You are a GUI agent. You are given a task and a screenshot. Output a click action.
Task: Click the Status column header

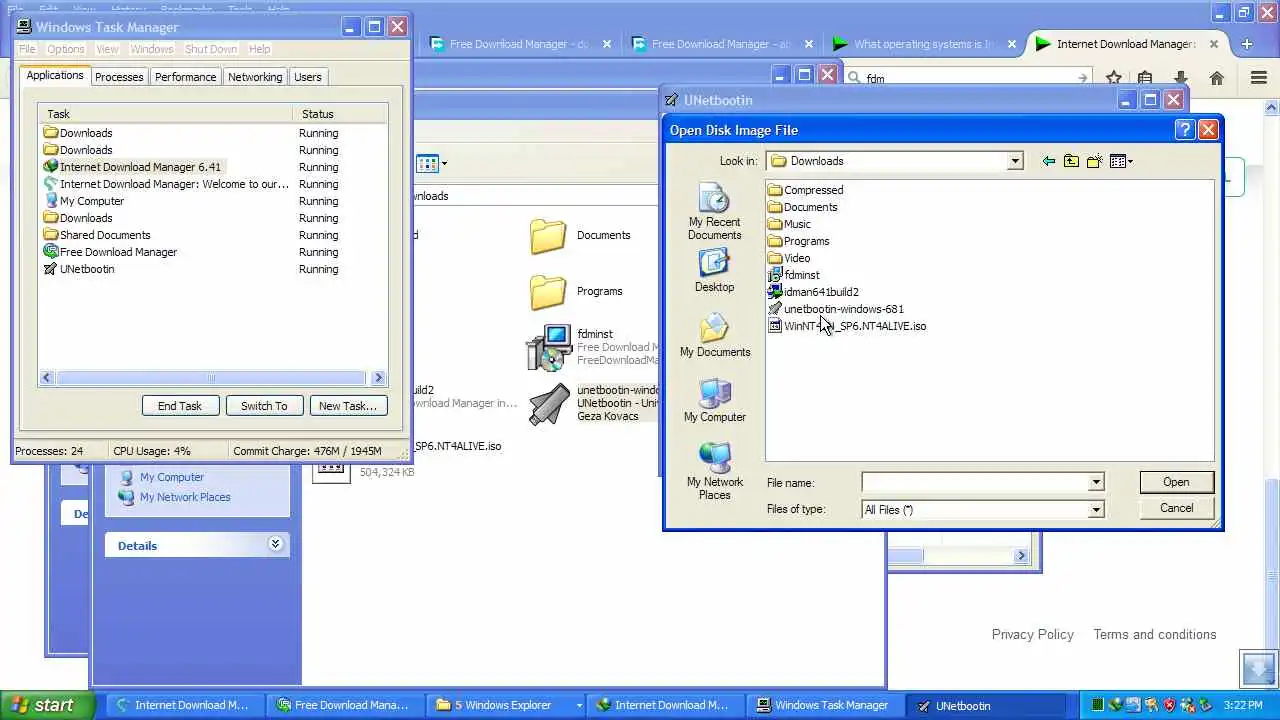pyautogui.click(x=340, y=114)
